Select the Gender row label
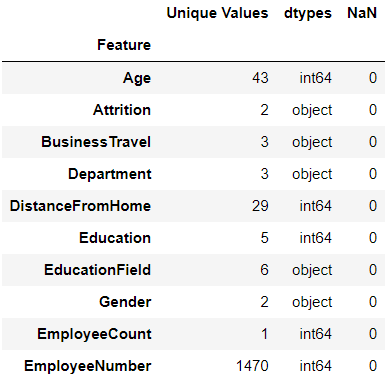389x382 pixels. [125, 302]
